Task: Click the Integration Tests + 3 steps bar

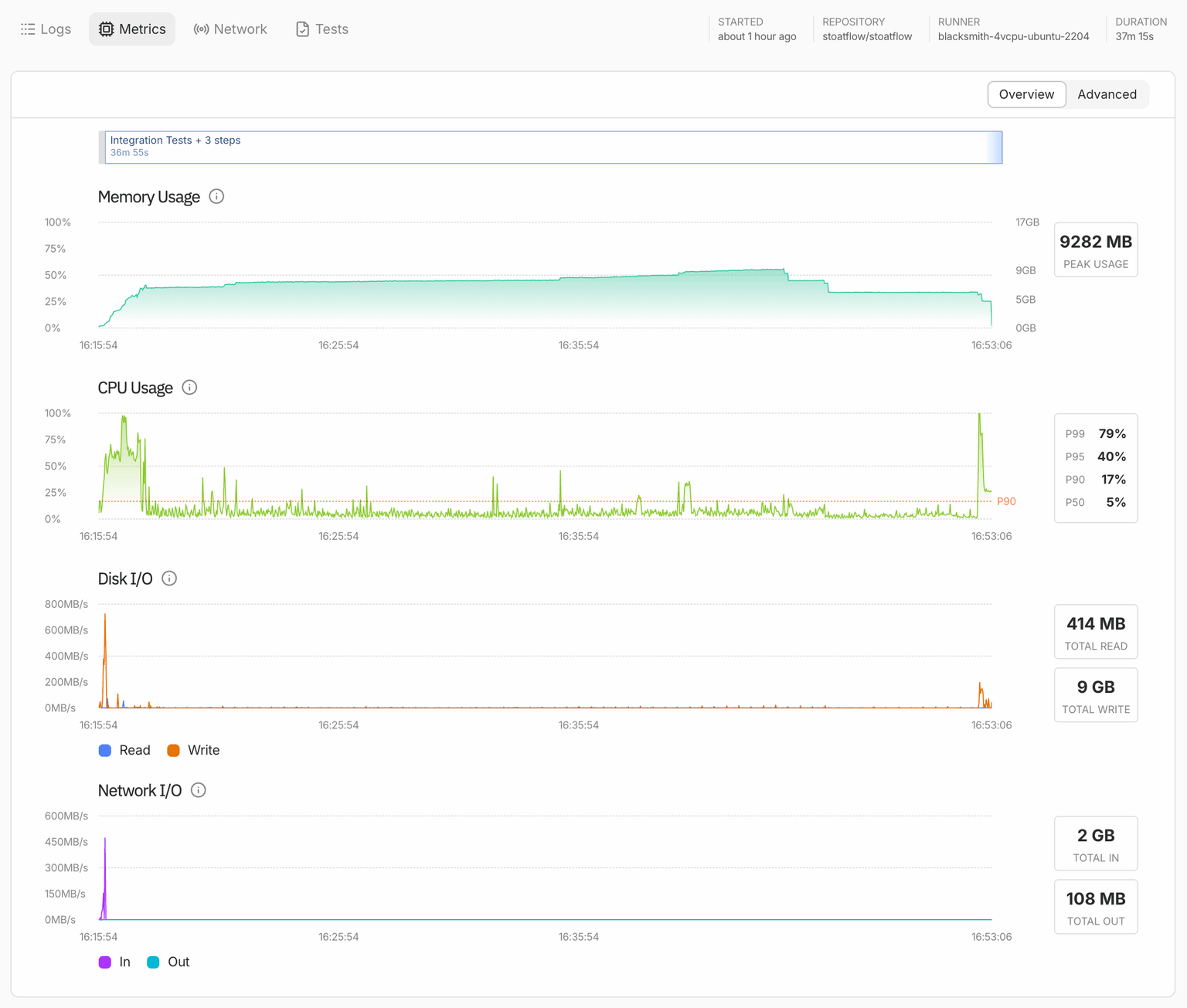Action: pyautogui.click(x=553, y=147)
